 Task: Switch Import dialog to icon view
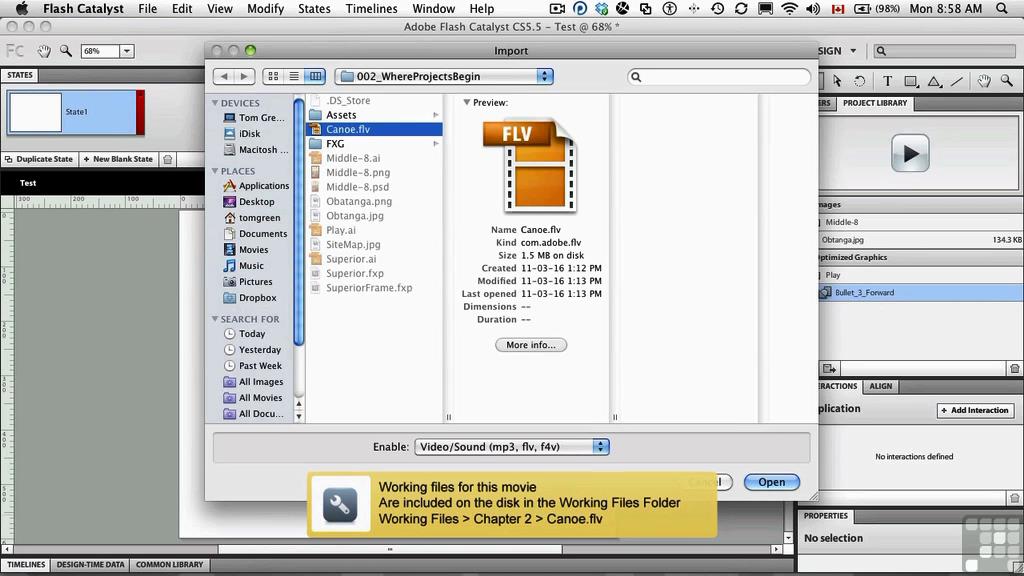pyautogui.click(x=273, y=76)
